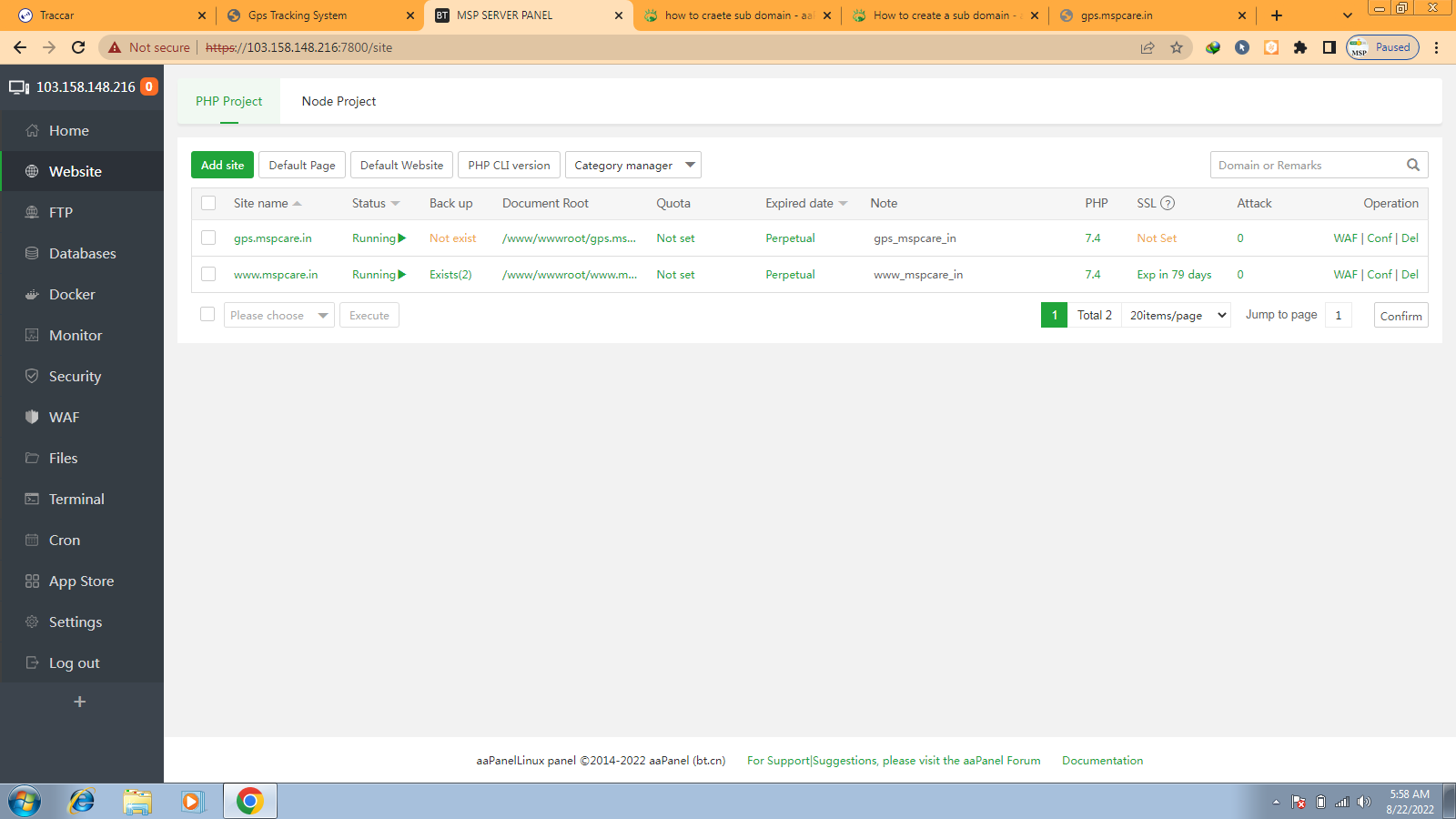Open the Terminal icon in sidebar
This screenshot has height=819, width=1456.
tap(32, 499)
